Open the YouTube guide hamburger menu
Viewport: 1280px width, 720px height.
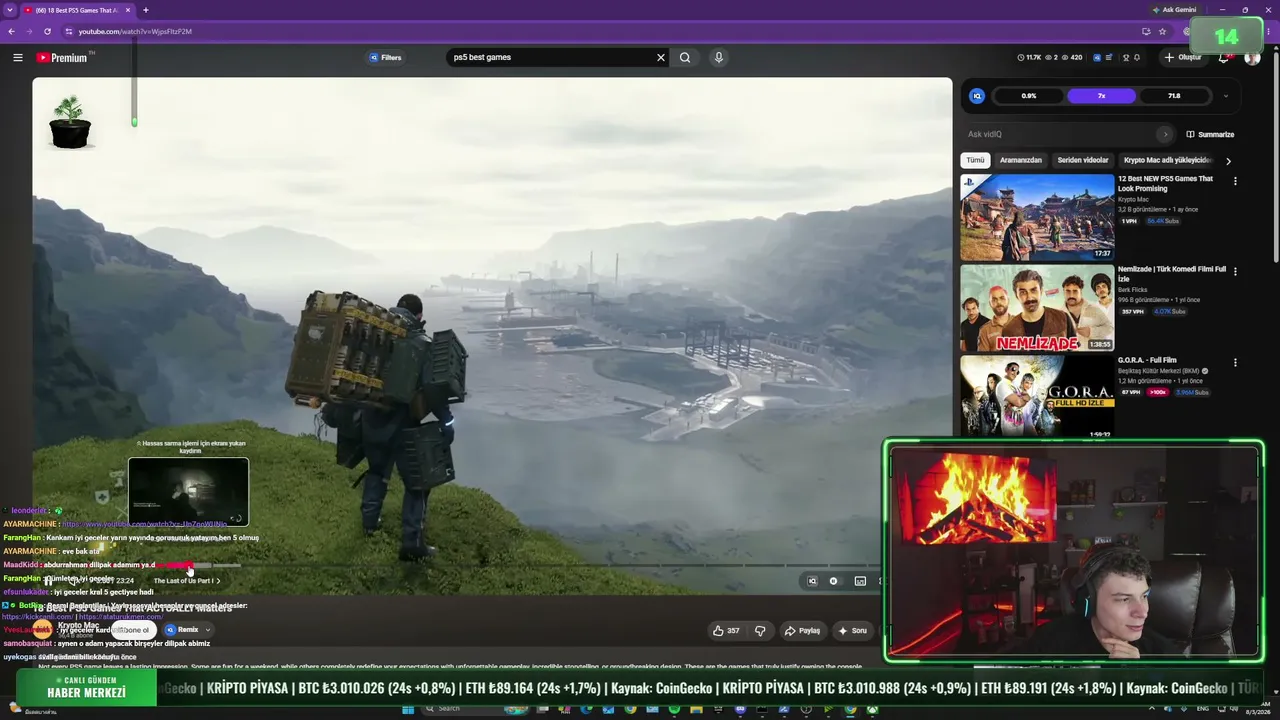pyautogui.click(x=17, y=57)
